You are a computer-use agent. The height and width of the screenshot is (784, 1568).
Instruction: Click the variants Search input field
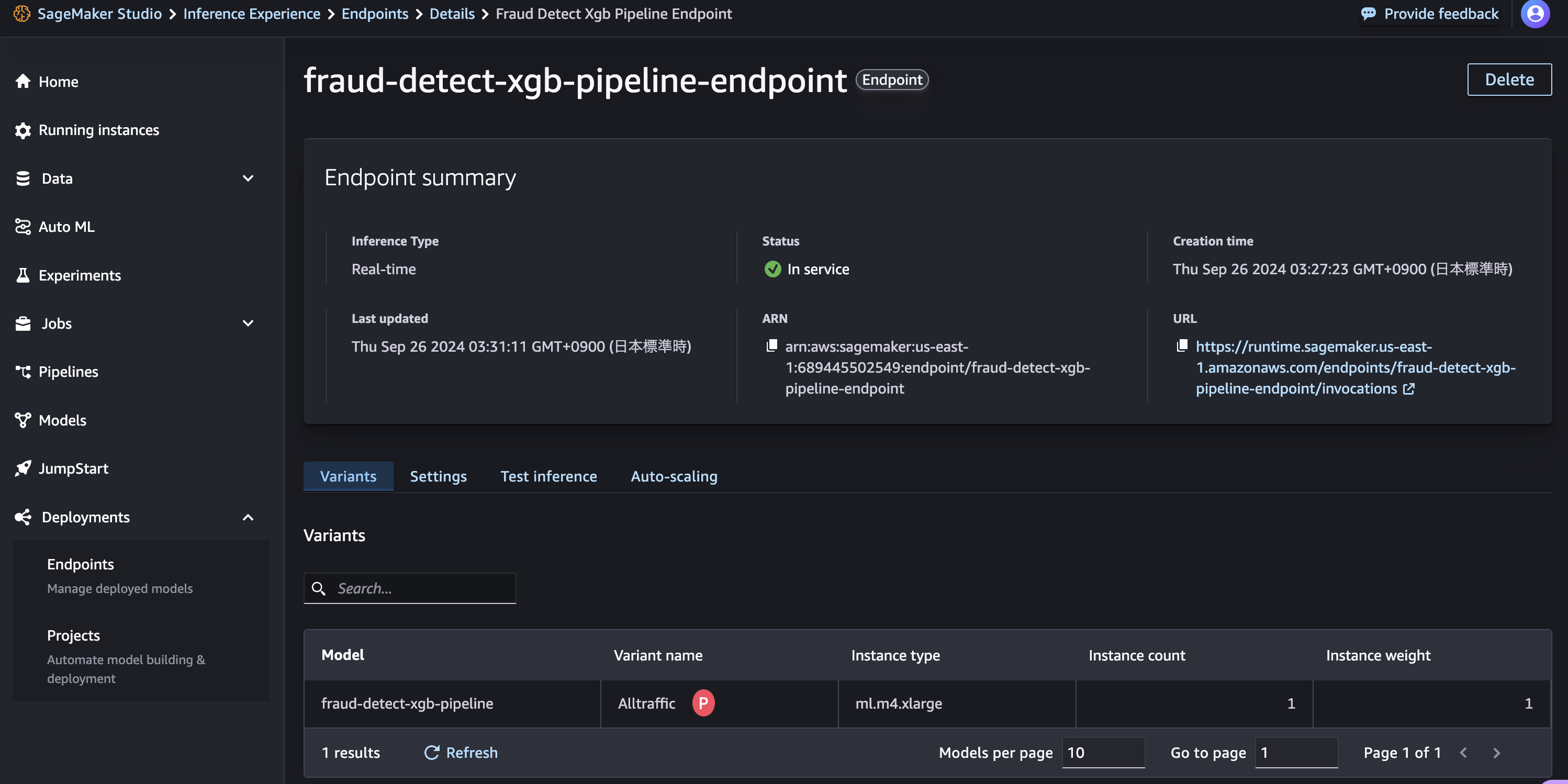pyautogui.click(x=420, y=589)
